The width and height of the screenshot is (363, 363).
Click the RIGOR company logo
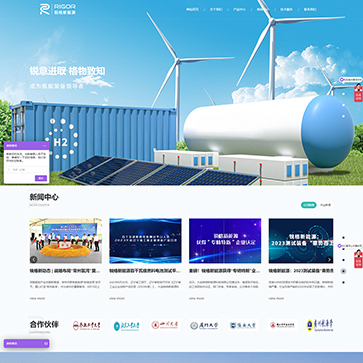point(58,9)
